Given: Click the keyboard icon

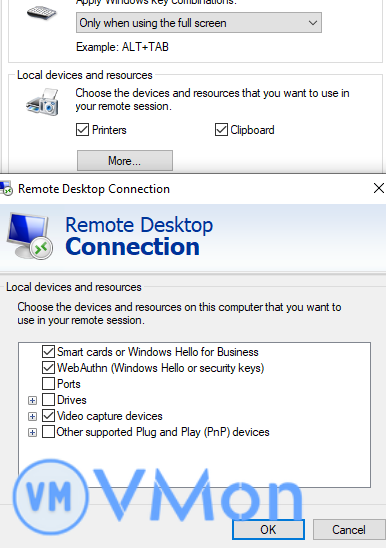Looking at the screenshot, I should (42, 13).
